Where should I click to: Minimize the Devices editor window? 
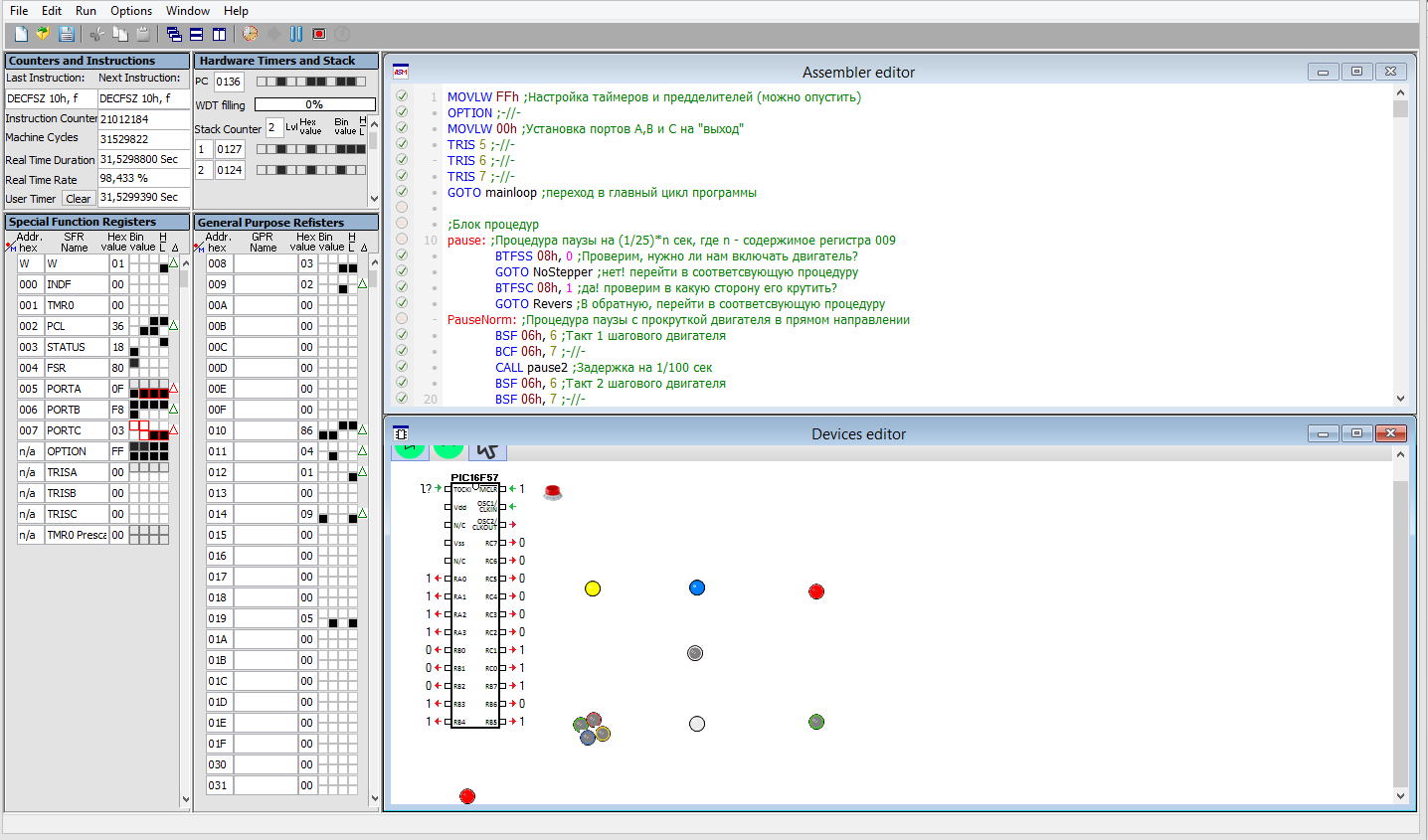pos(1323,433)
